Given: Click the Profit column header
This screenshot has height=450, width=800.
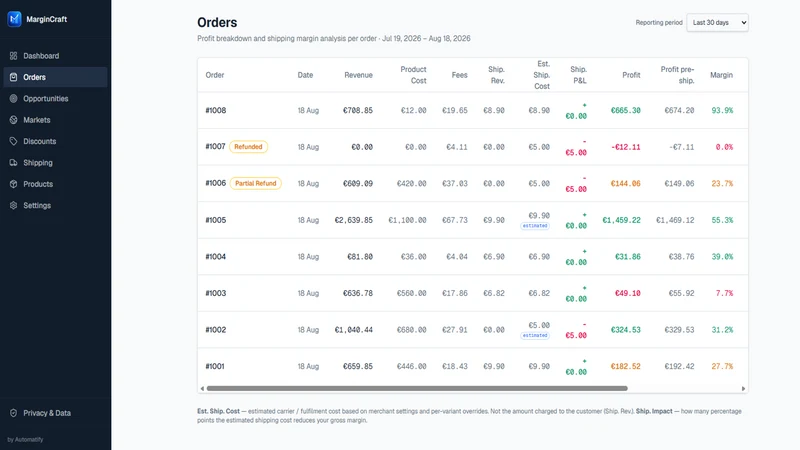Looking at the screenshot, I should [x=631, y=75].
